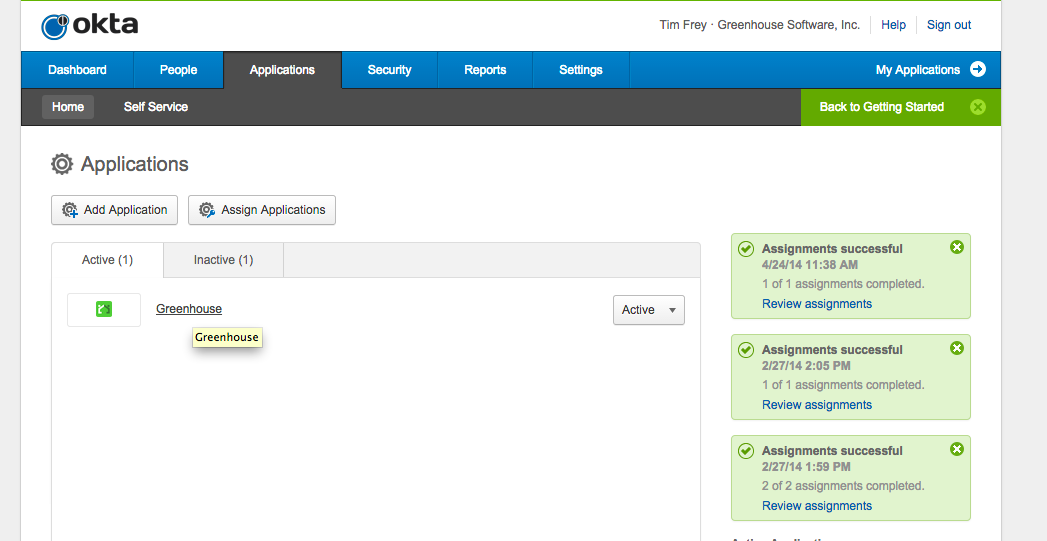1047x541 pixels.
Task: Switch to the Reports tab
Action: 485,69
